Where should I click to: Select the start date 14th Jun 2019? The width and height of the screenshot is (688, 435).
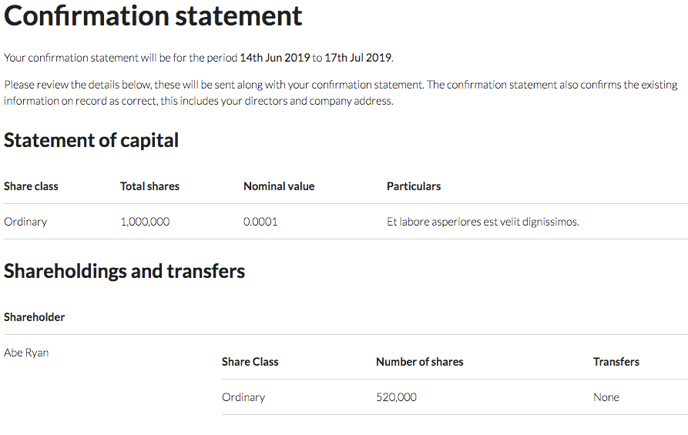275,58
